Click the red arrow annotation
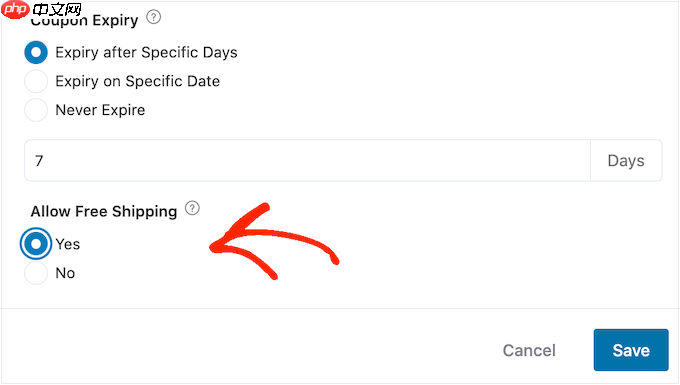Screen dimensions: 680x385 (x=274, y=241)
